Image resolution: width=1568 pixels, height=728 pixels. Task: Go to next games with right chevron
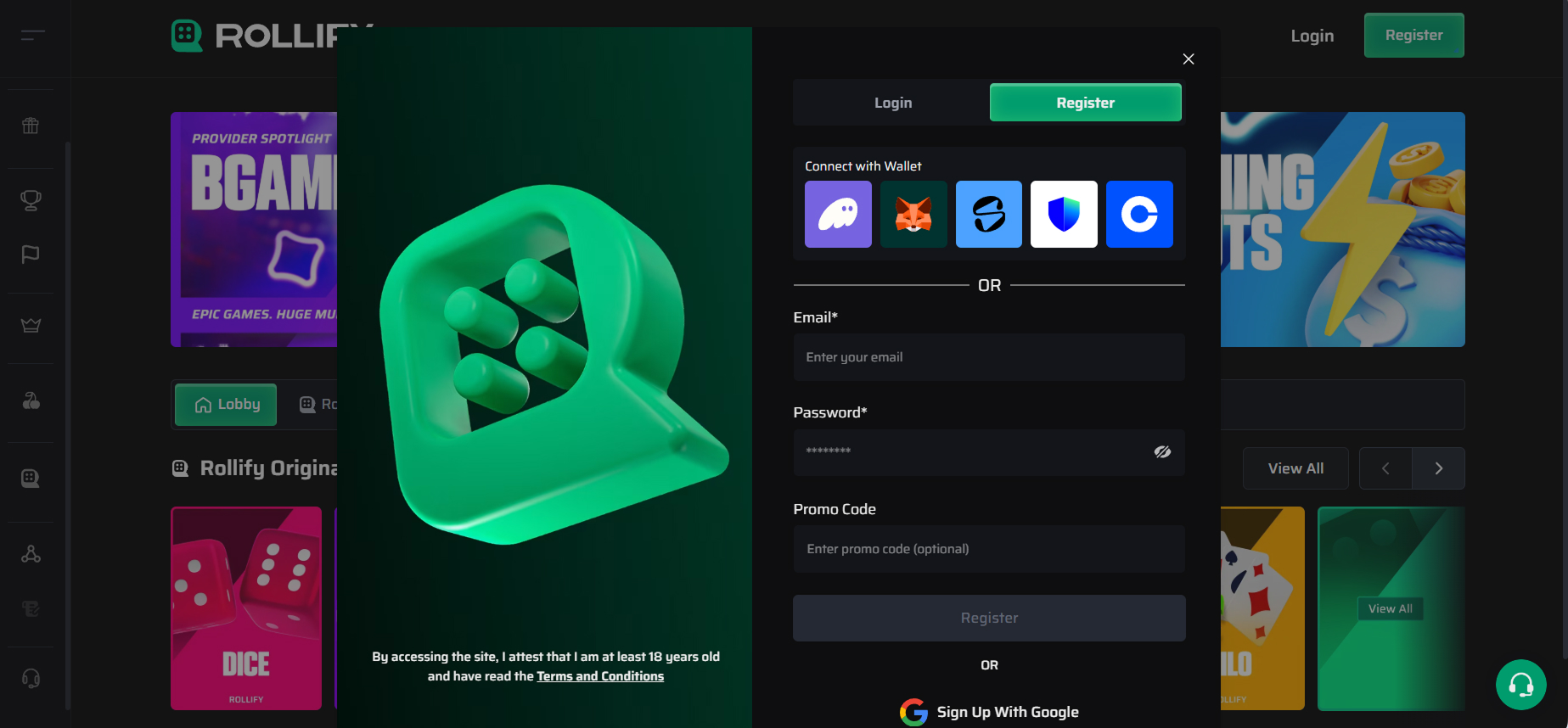pyautogui.click(x=1438, y=468)
